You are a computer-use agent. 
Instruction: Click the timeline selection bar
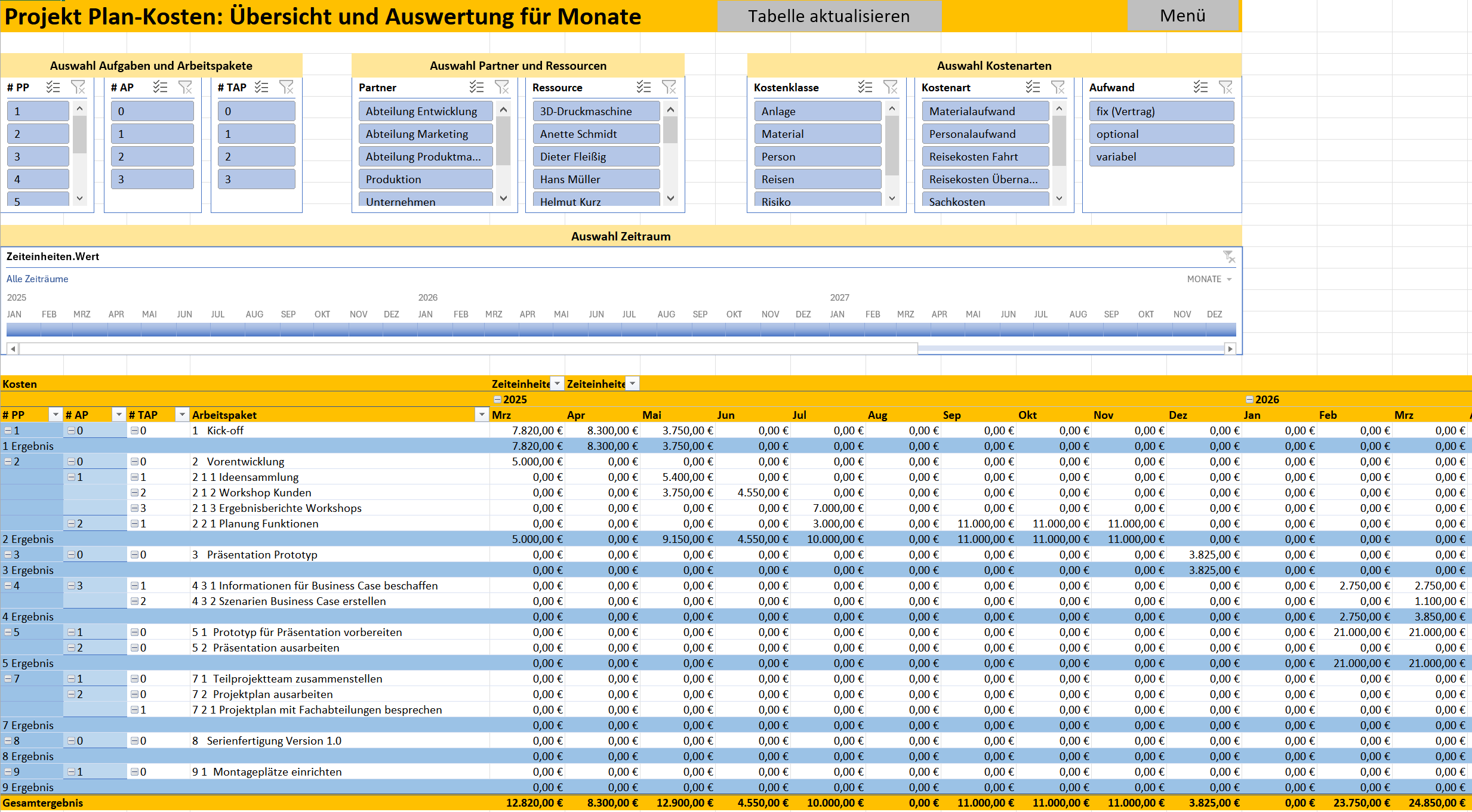[x=621, y=329]
